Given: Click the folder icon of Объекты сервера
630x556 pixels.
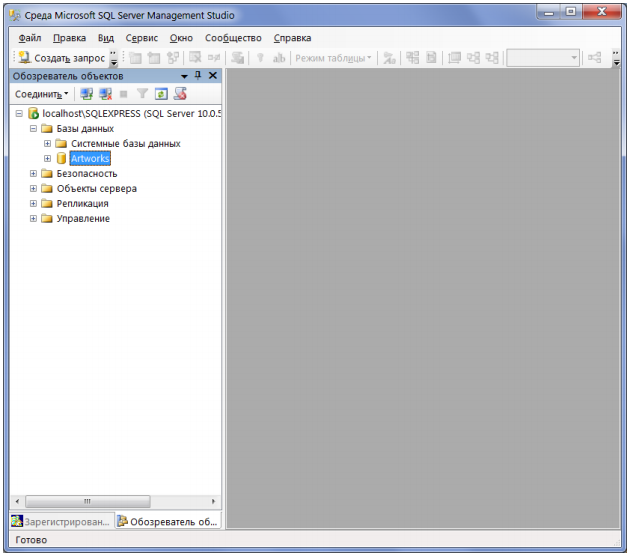Looking at the screenshot, I should (47, 188).
